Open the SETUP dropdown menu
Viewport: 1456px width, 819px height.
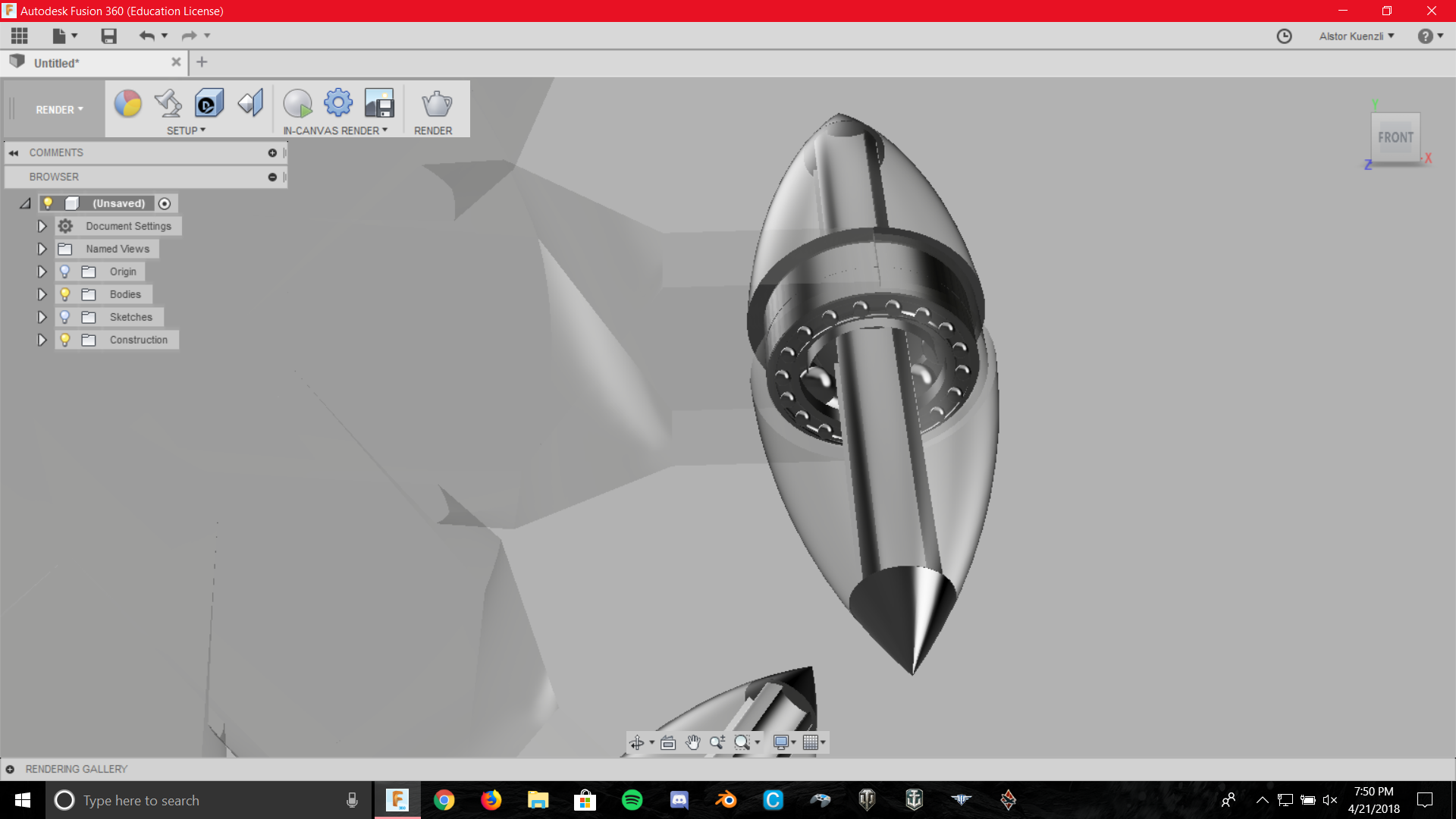pyautogui.click(x=186, y=130)
